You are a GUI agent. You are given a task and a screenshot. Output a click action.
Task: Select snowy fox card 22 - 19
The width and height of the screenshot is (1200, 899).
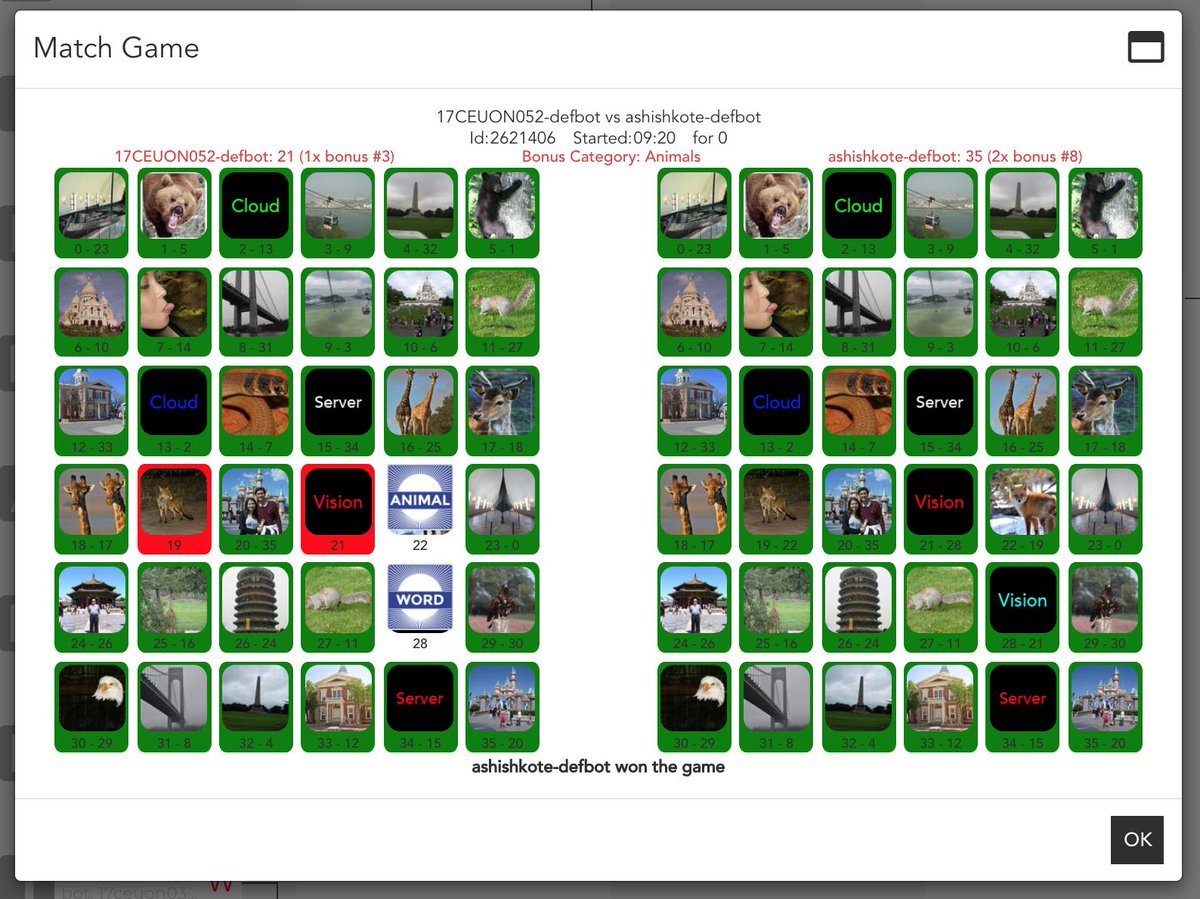[1023, 508]
